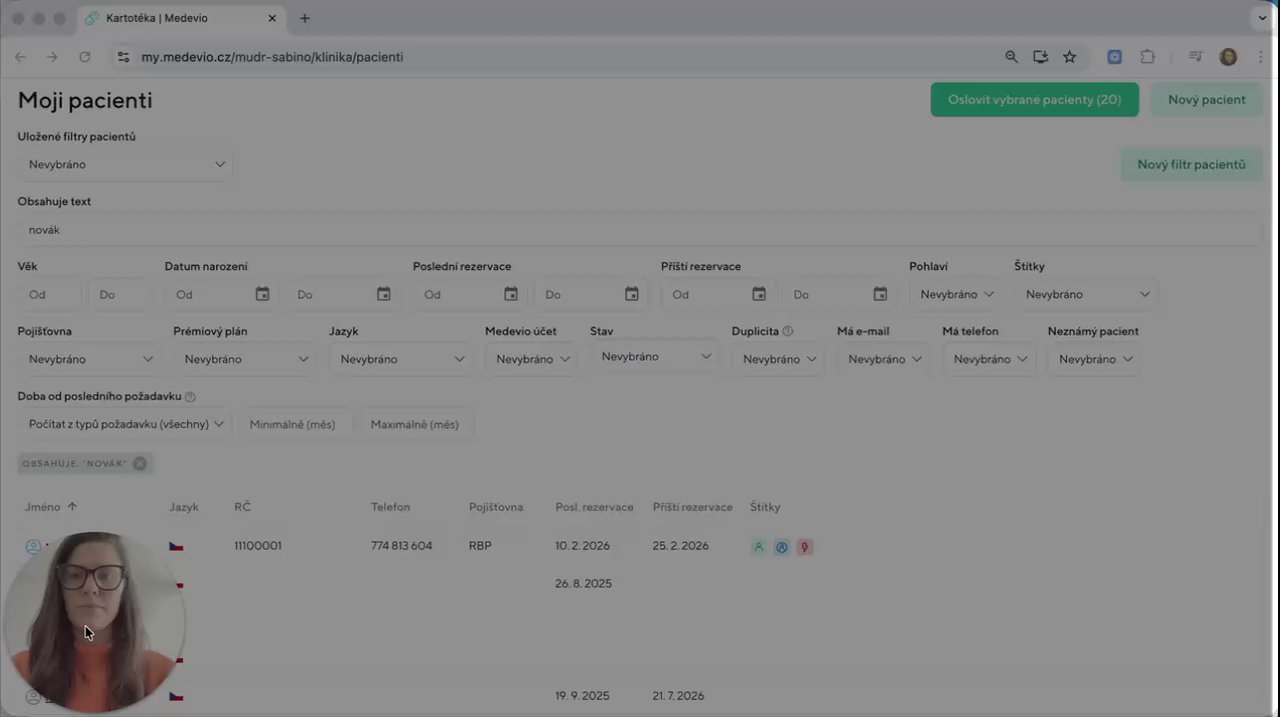Click the Věk Do input field
The height and width of the screenshot is (717, 1280).
[x=120, y=294]
